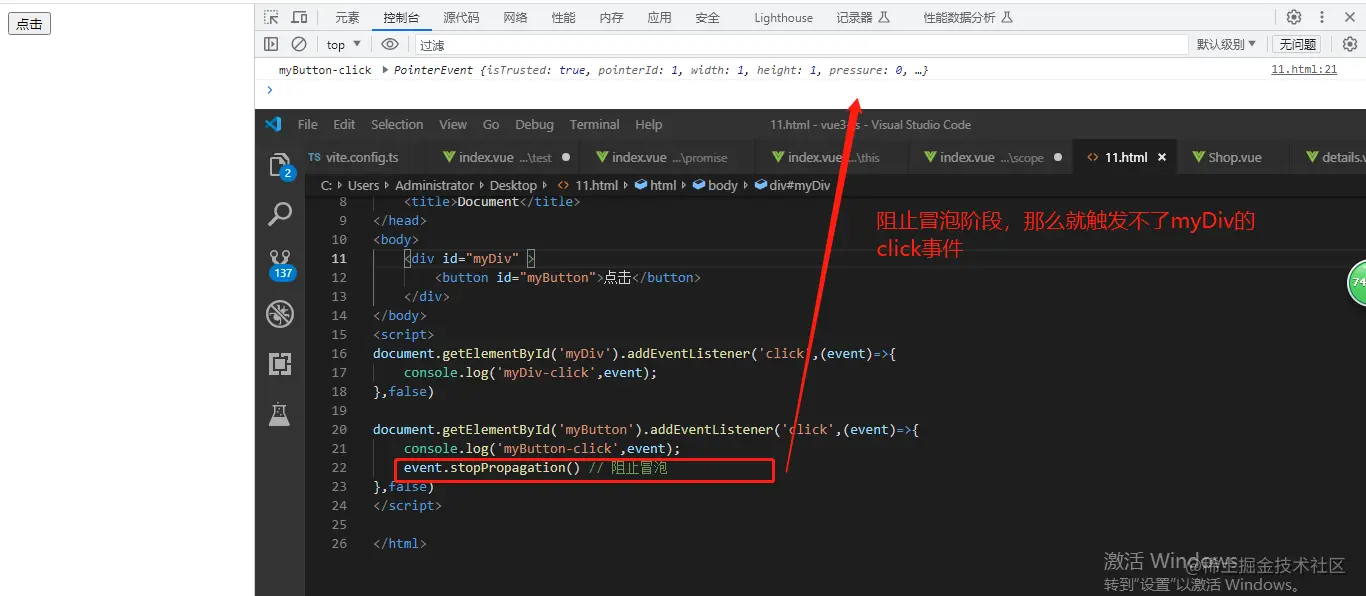Screen dimensions: 1366x596
Task: Open the 11.html:21 source link
Action: (1303, 70)
